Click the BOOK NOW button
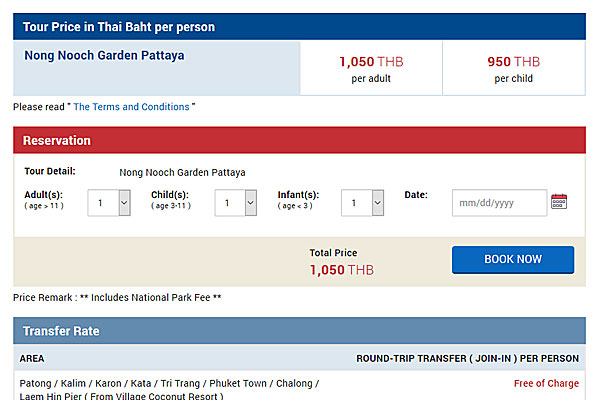The width and height of the screenshot is (600, 400). 513,260
